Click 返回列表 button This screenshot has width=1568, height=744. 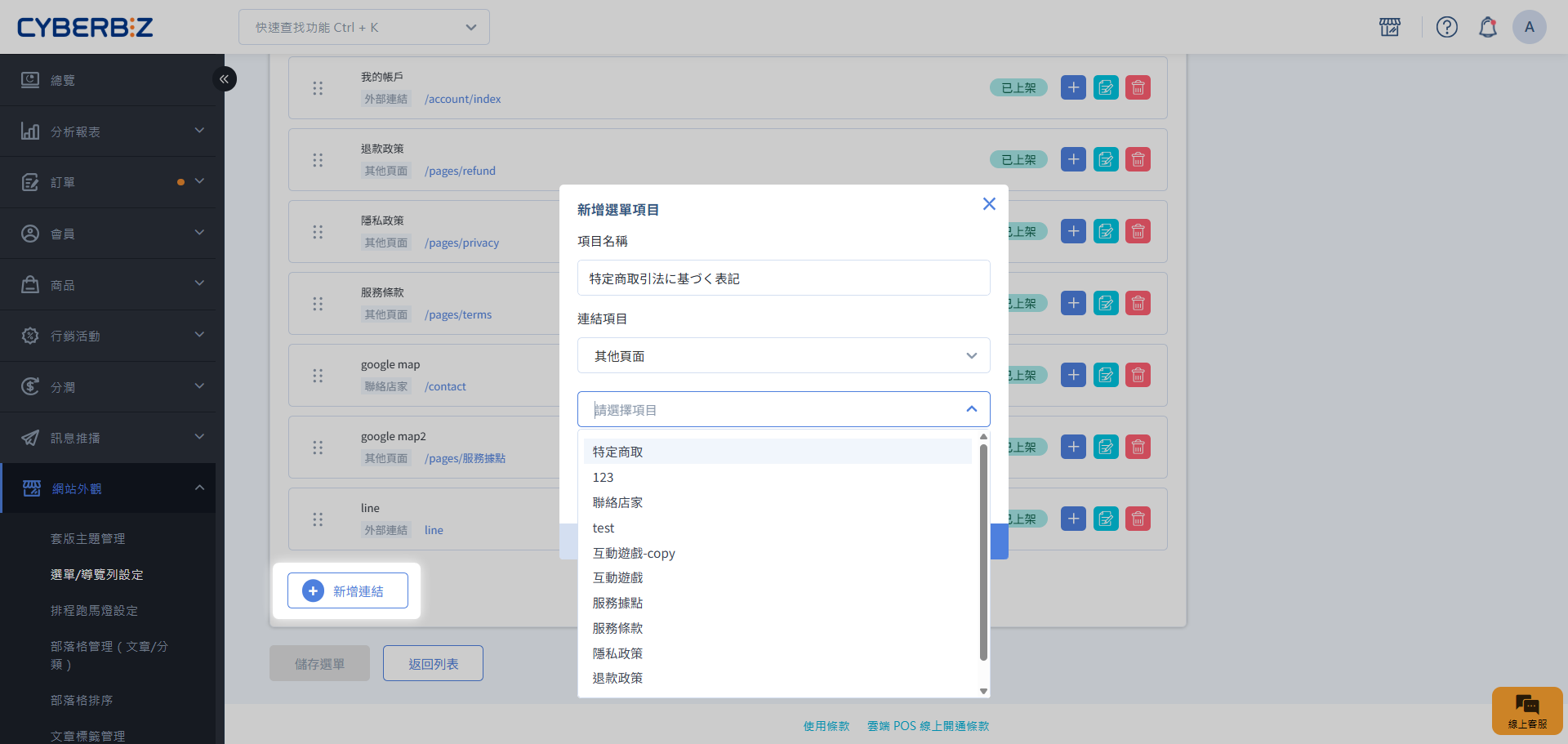pos(433,663)
